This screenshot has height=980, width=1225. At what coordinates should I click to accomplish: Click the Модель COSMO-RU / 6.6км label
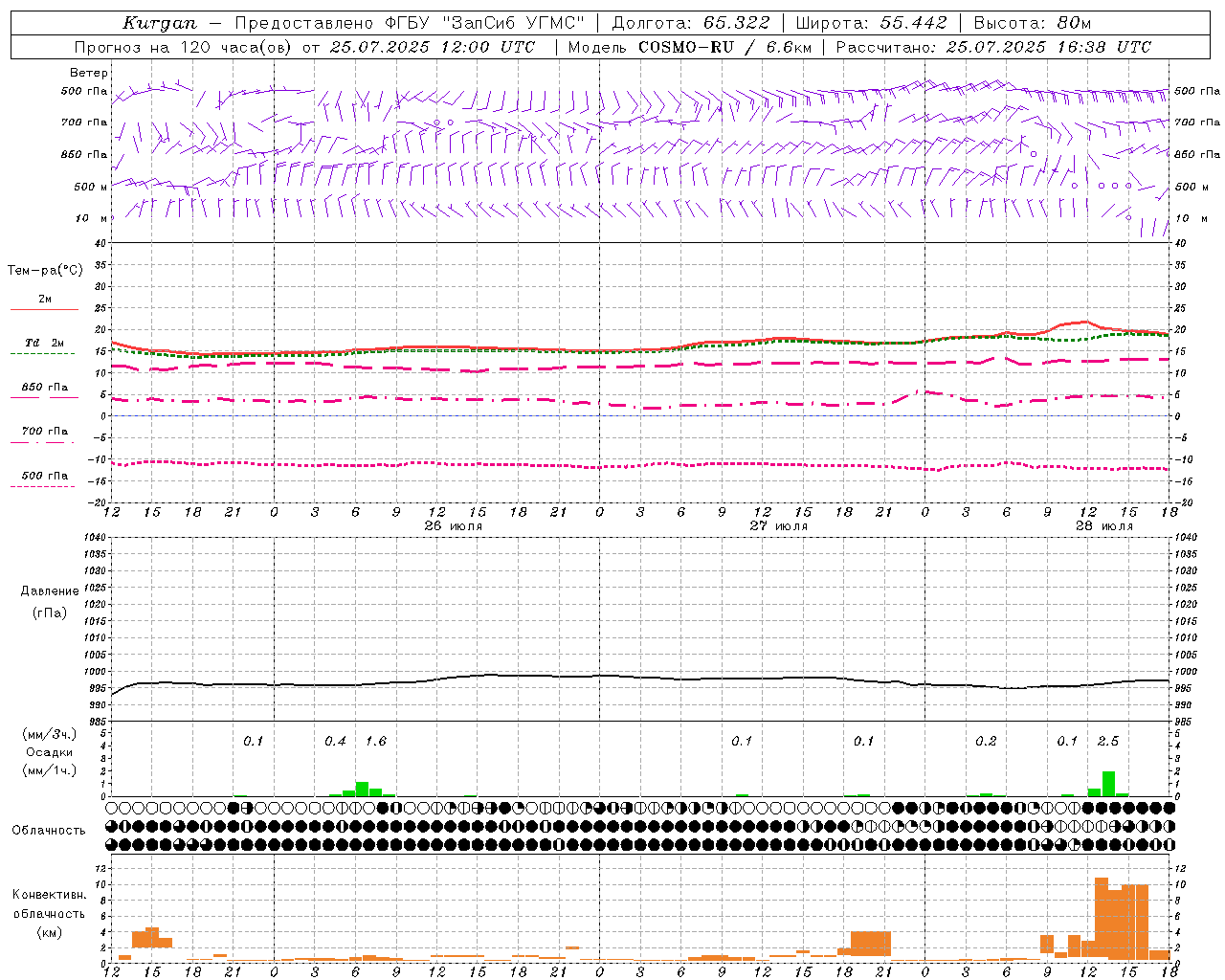pos(689,47)
